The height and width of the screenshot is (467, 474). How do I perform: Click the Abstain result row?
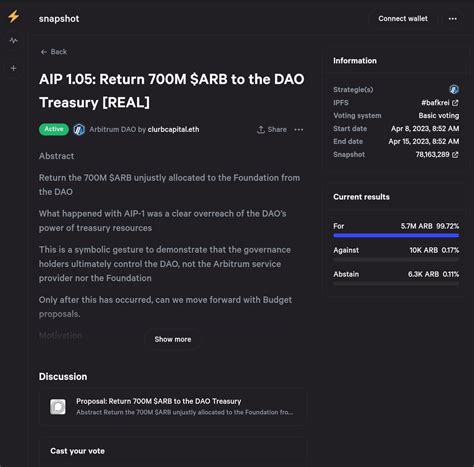[x=396, y=274]
